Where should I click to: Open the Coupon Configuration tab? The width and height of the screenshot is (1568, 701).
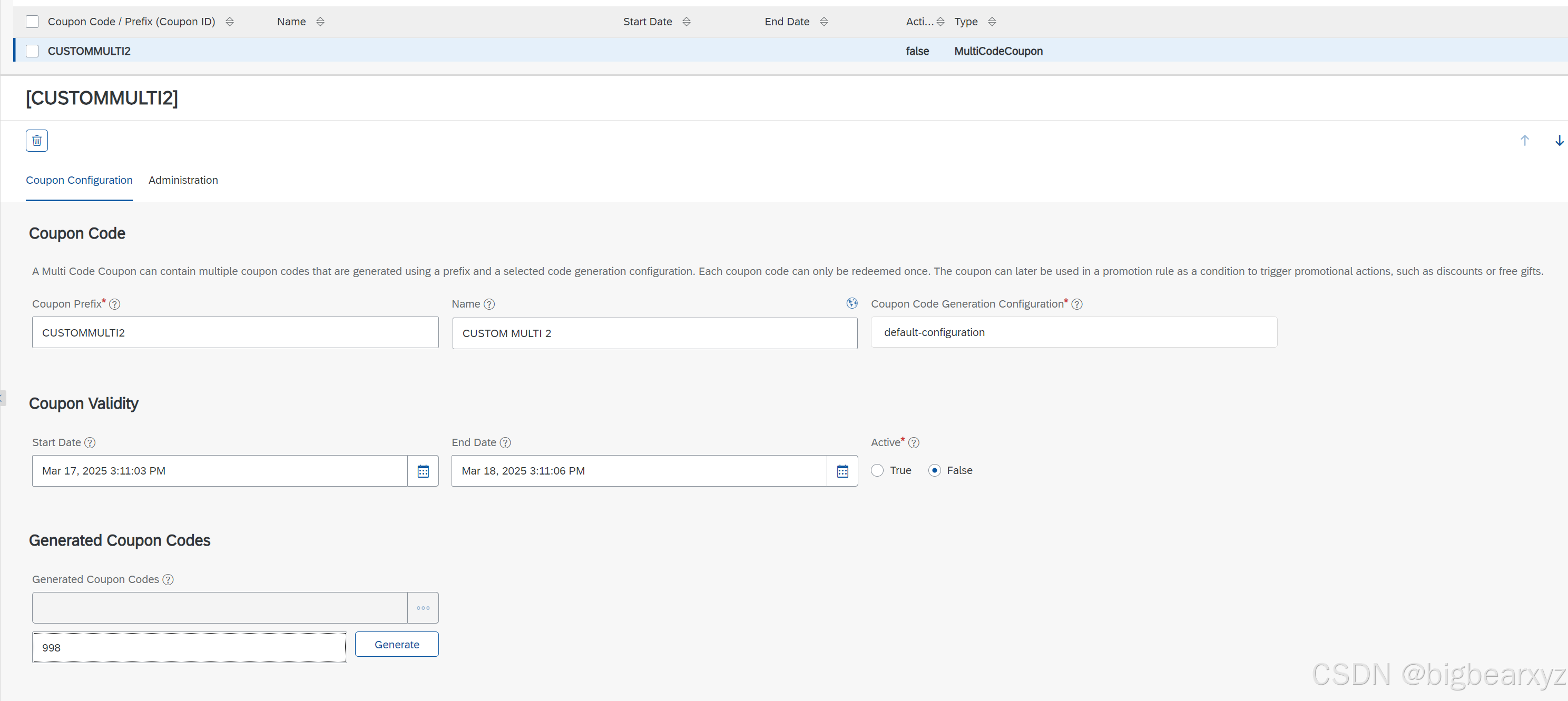[x=79, y=180]
